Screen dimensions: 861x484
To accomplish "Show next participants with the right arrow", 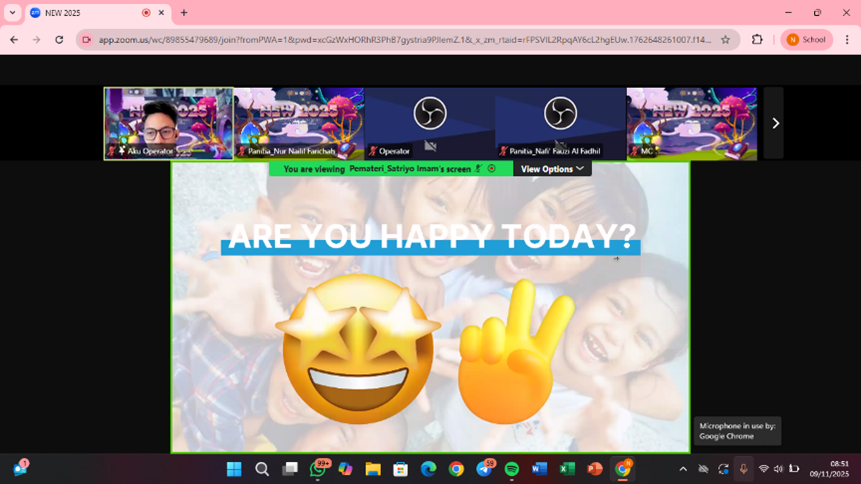I will pyautogui.click(x=775, y=123).
